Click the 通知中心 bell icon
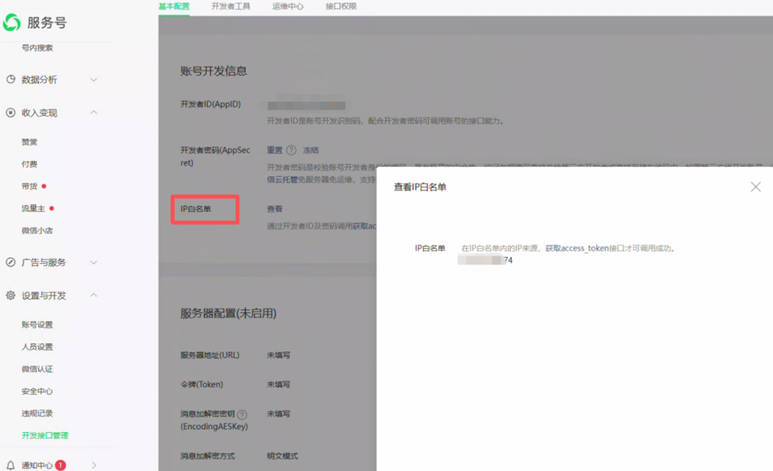Image resolution: width=773 pixels, height=471 pixels. (x=10, y=465)
